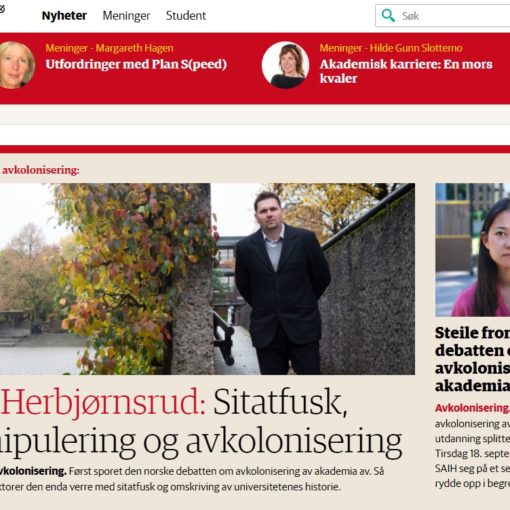Click the small icon at top-left corner

(x=2, y=9)
